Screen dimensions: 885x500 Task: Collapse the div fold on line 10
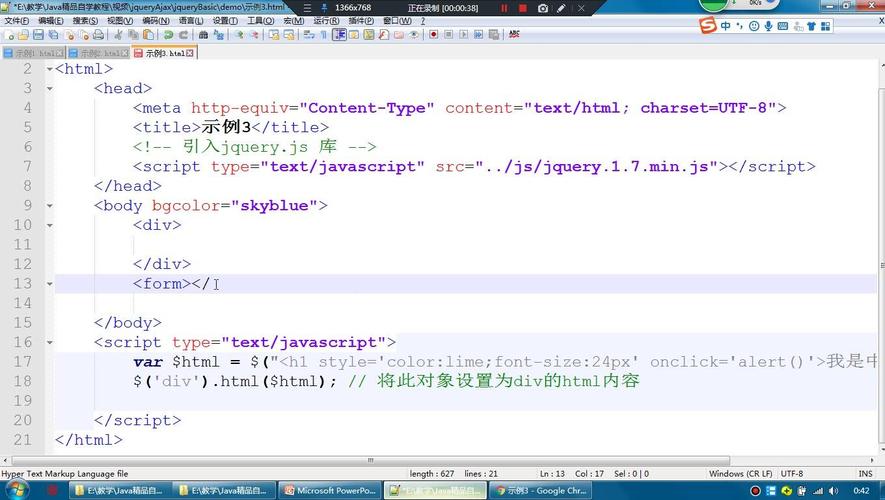50,225
